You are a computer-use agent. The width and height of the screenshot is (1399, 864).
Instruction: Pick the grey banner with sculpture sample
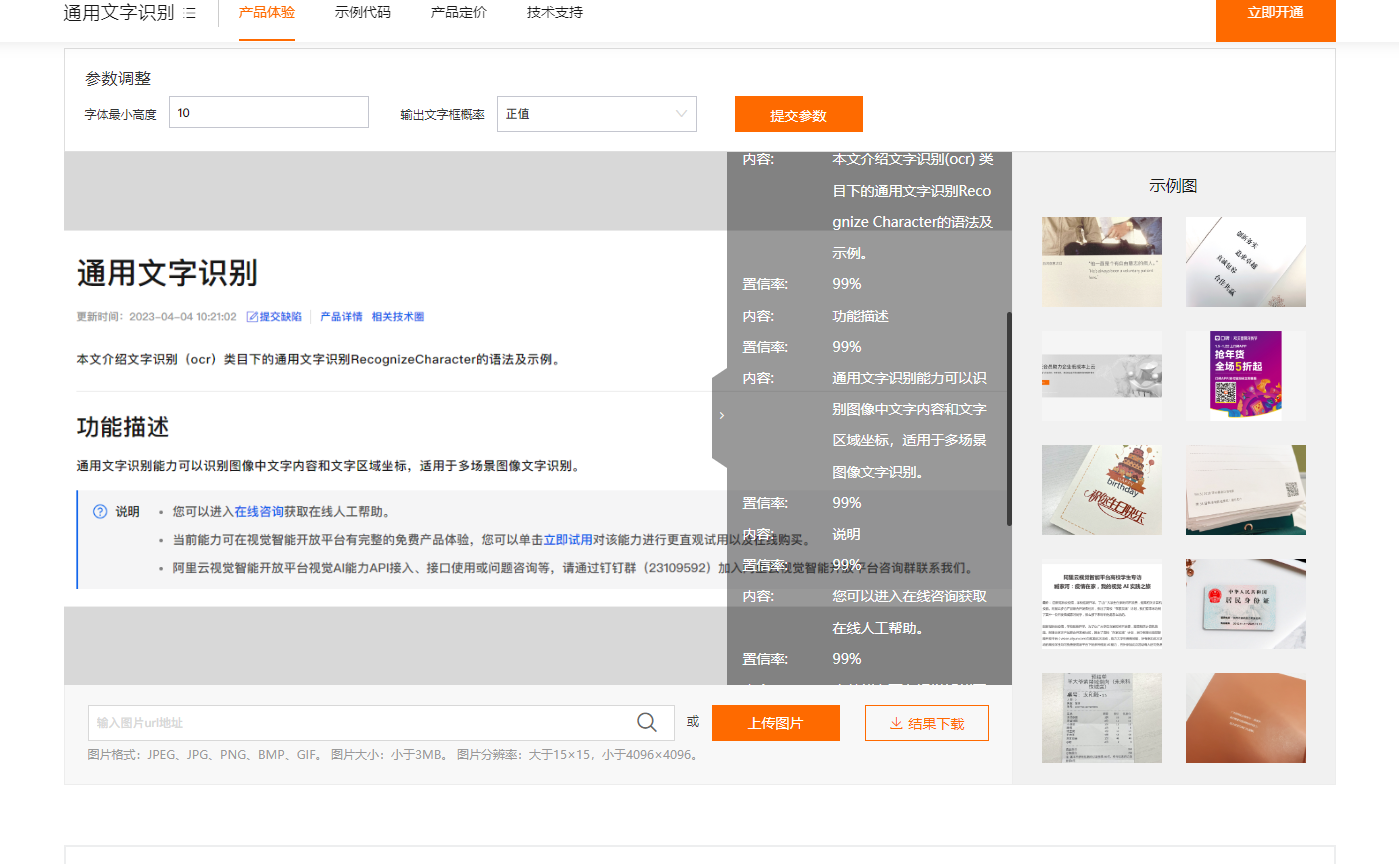tap(1102, 376)
